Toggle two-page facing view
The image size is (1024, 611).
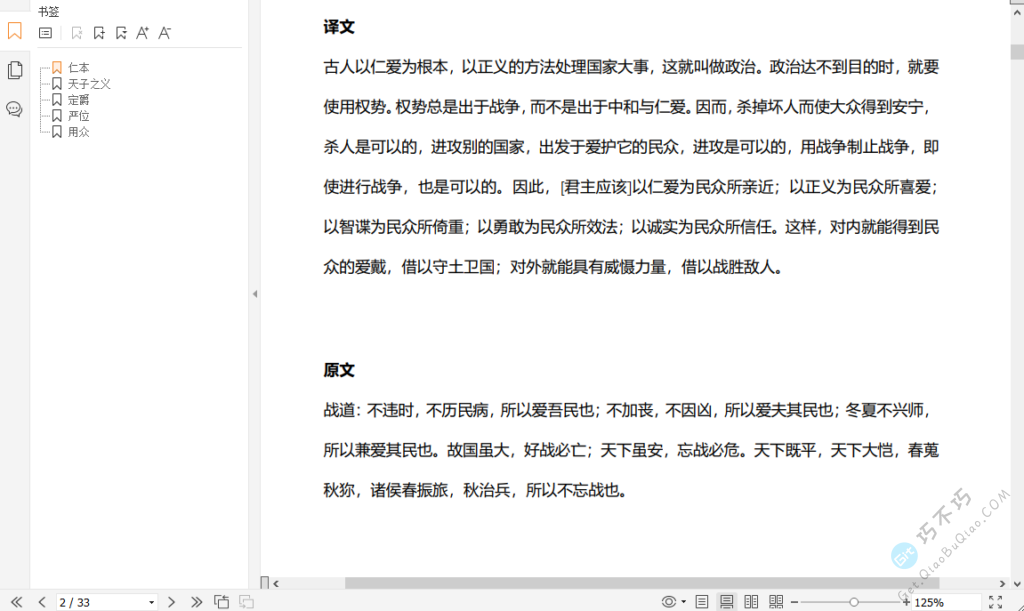pos(752,602)
